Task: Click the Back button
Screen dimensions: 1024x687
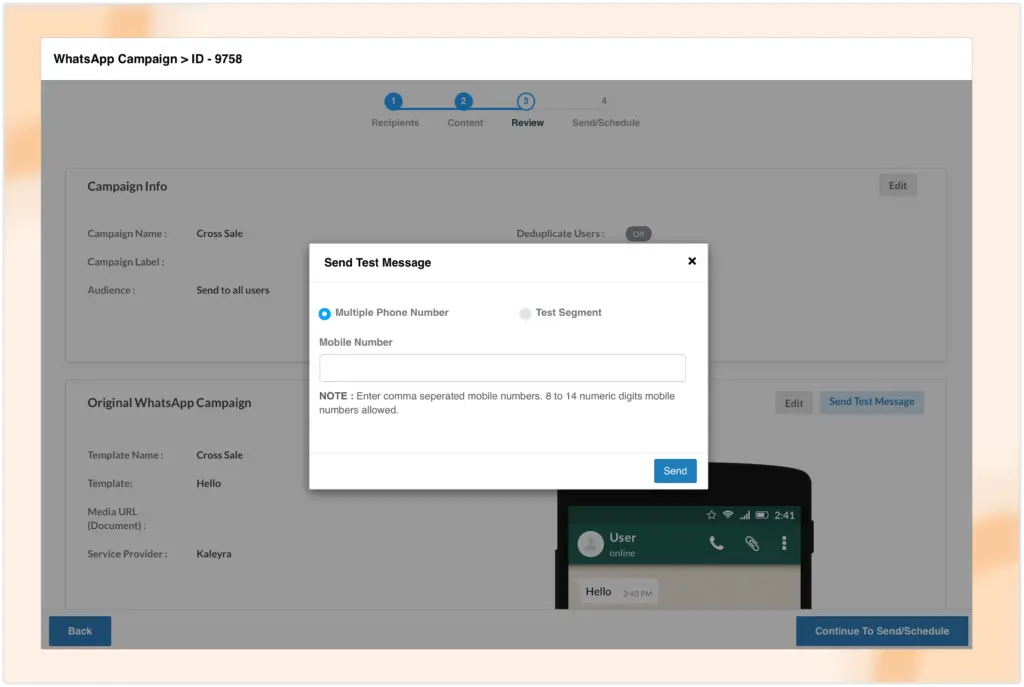Action: [80, 631]
